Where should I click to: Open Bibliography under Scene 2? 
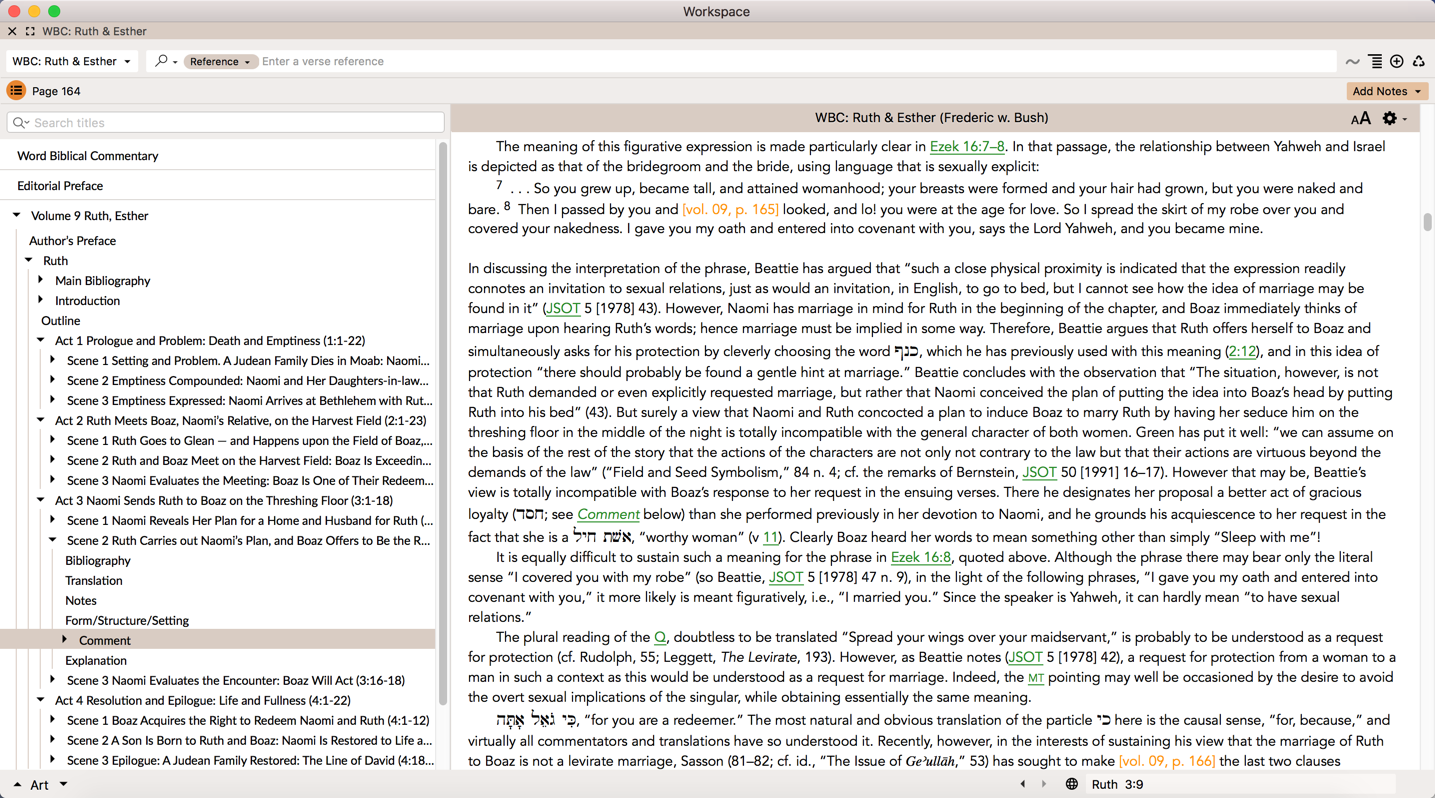(x=98, y=561)
